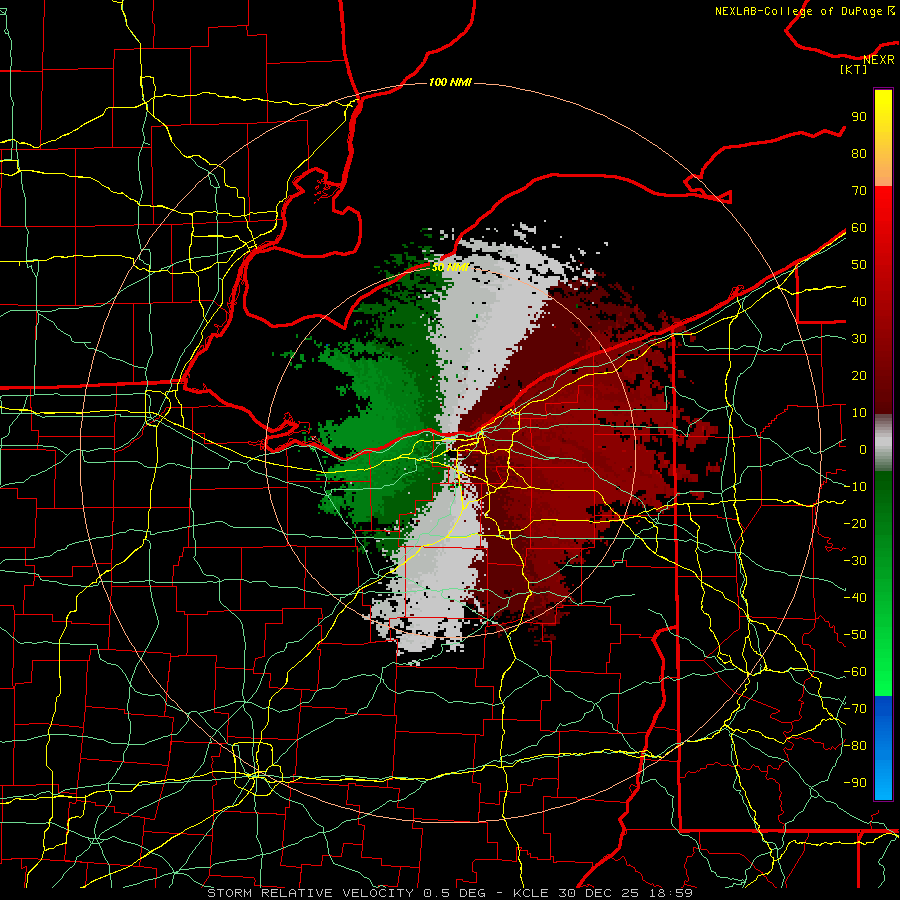Click the positive 90 scale label
Viewport: 900px width, 900px height.
coord(859,117)
